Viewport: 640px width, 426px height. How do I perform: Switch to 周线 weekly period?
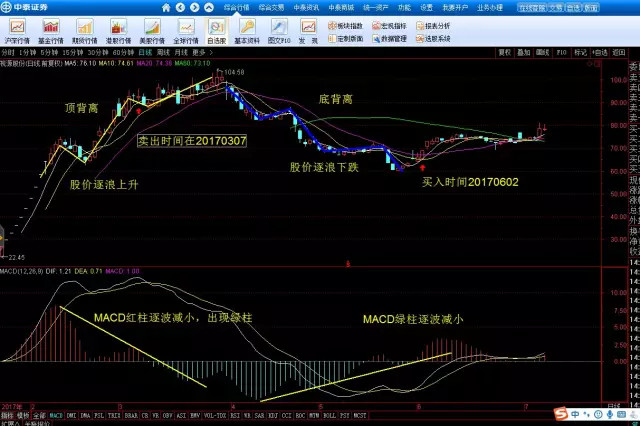[163, 52]
